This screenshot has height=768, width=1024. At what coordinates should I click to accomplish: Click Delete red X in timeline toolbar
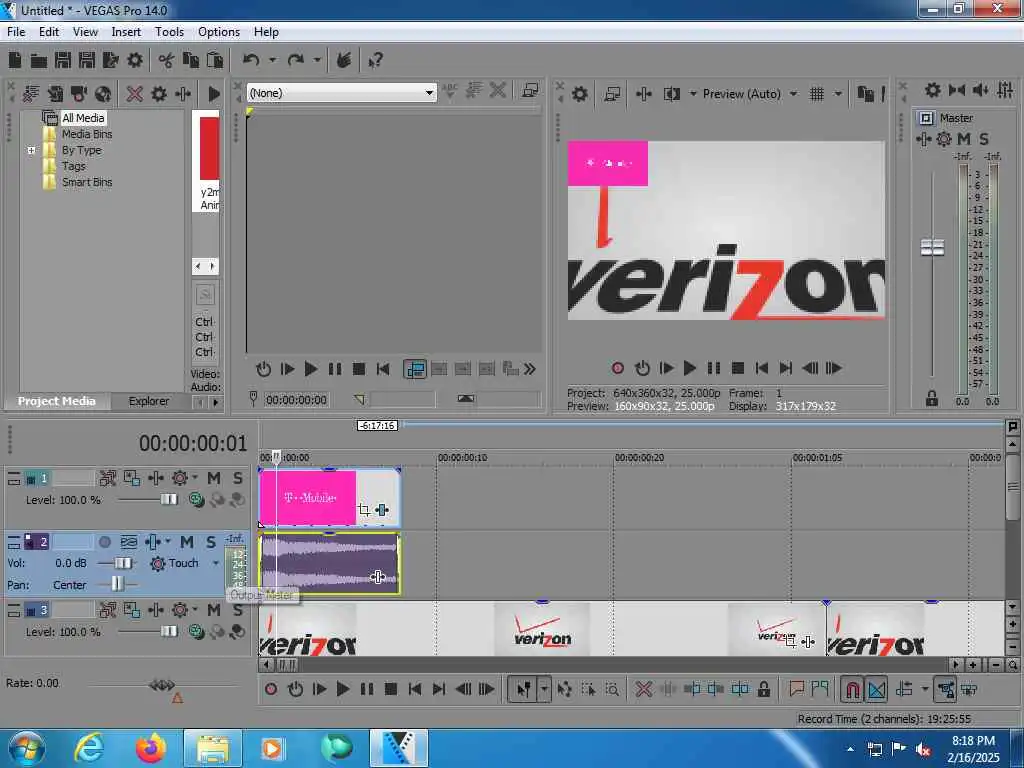tap(643, 689)
